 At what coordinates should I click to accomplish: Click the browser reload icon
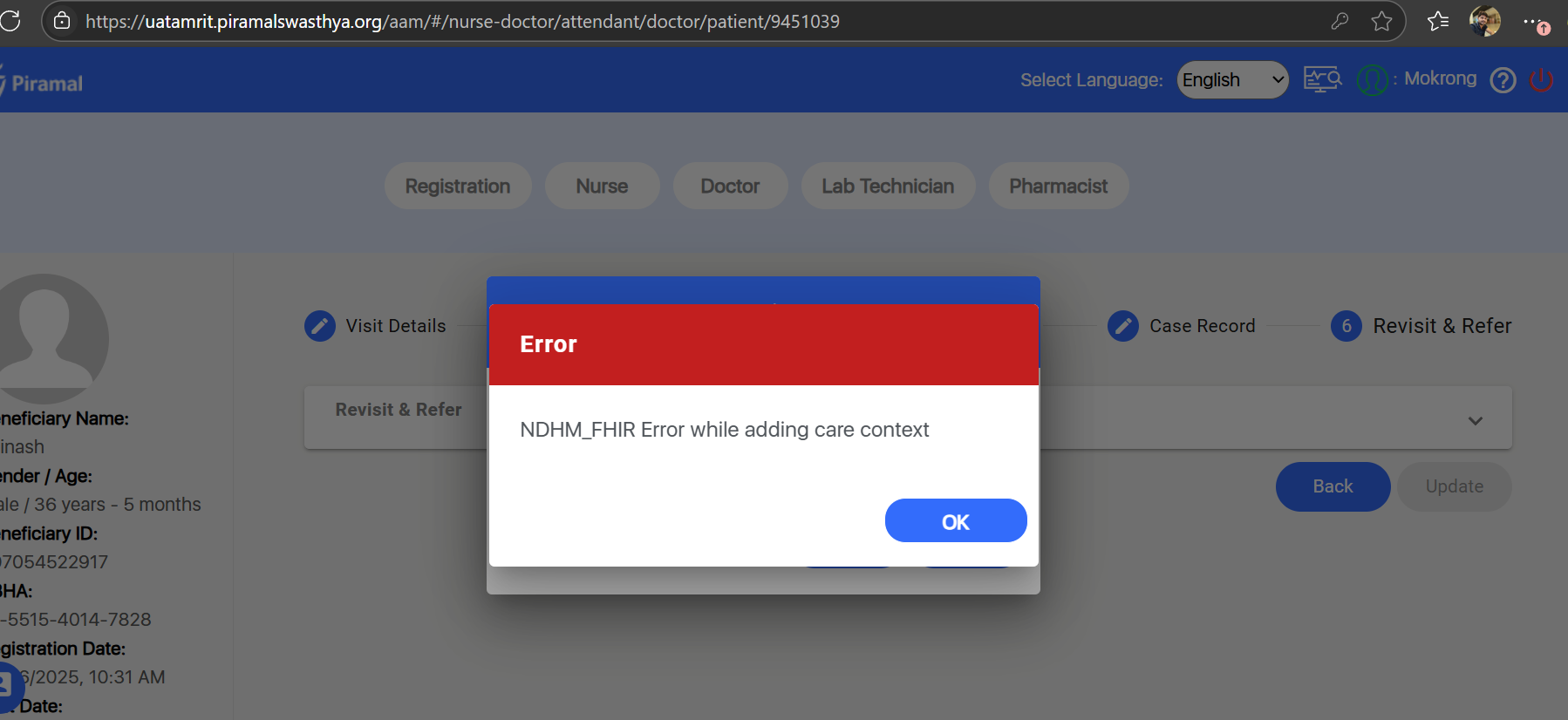pyautogui.click(x=10, y=21)
